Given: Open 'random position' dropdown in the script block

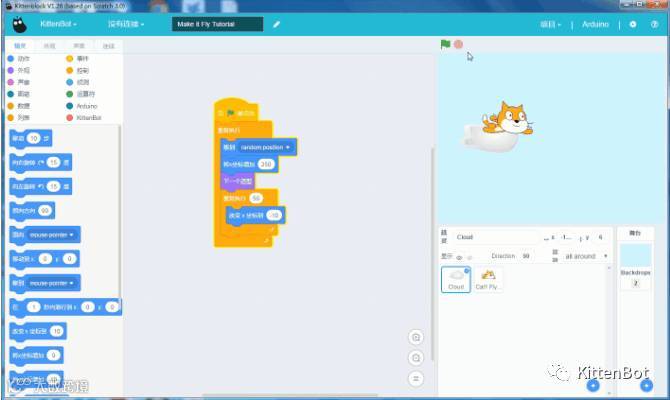Looking at the screenshot, I should coord(265,147).
